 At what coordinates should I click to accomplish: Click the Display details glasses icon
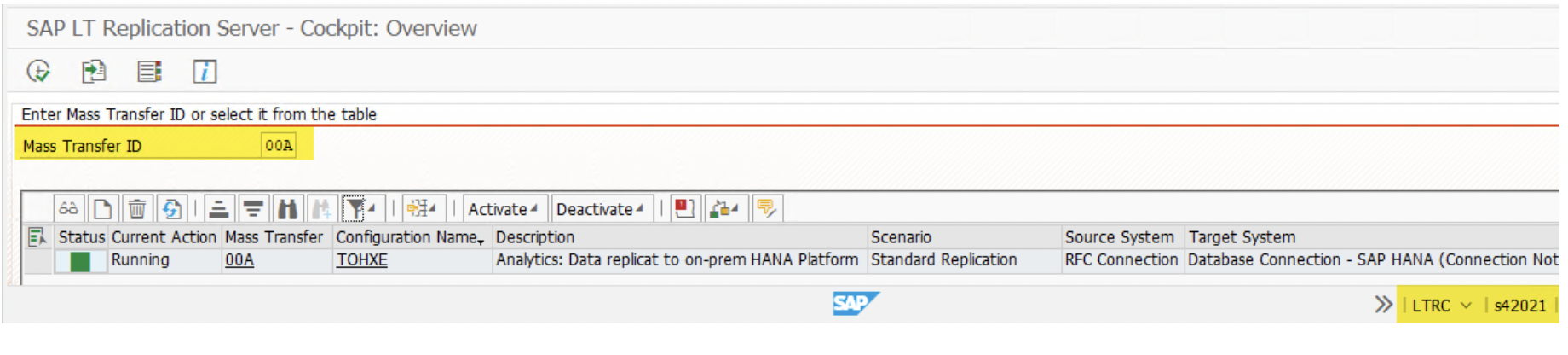point(68,208)
